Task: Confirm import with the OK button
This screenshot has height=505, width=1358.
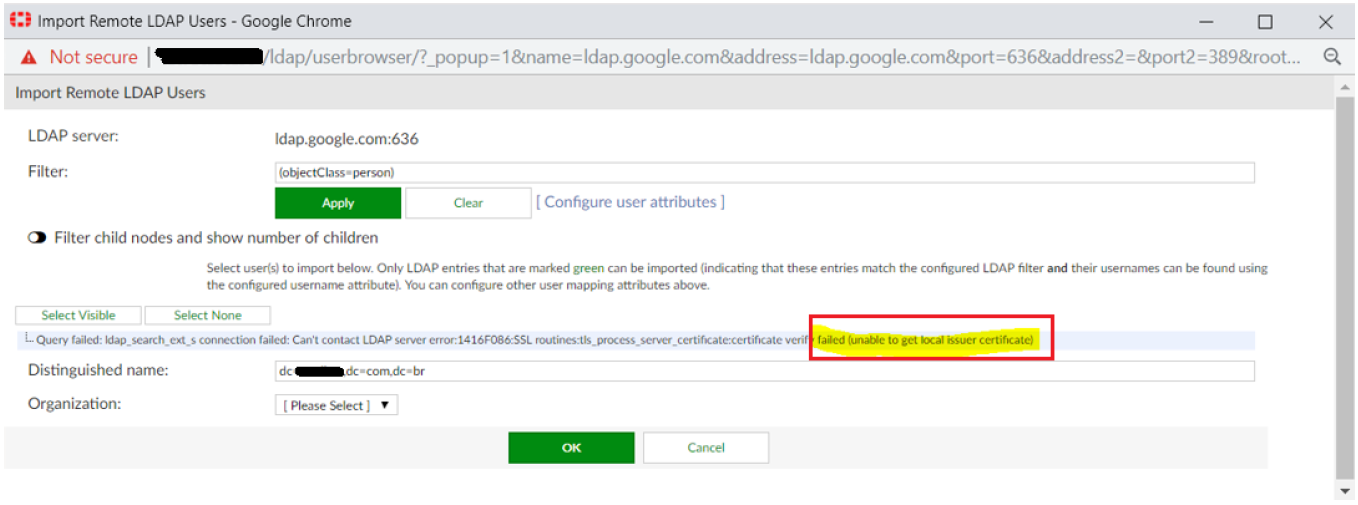Action: click(571, 447)
